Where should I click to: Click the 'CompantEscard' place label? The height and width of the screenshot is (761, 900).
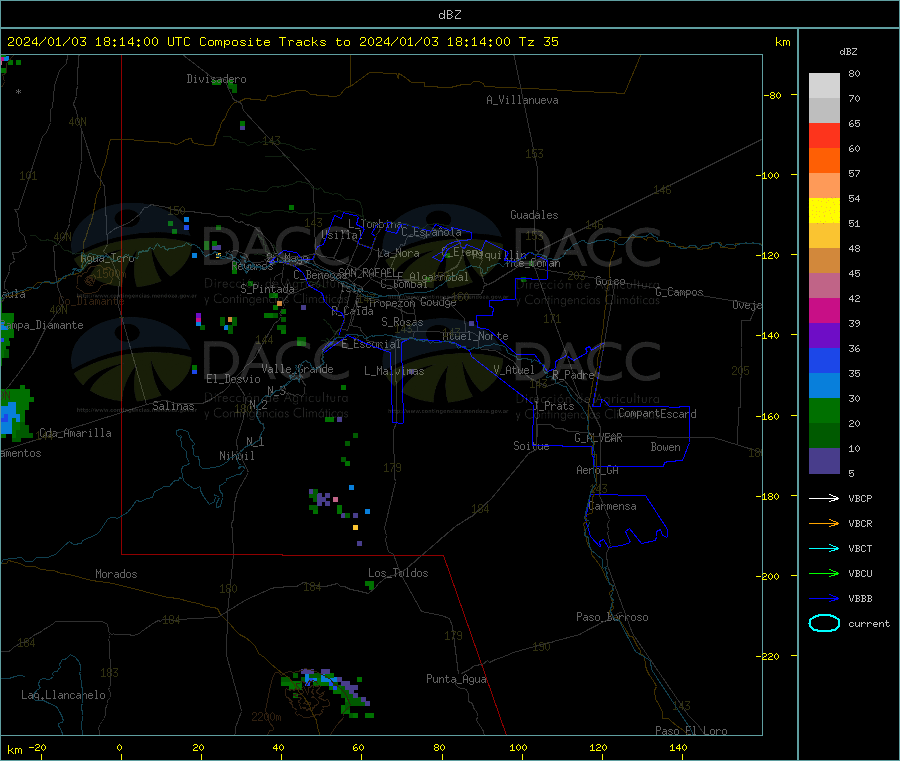coord(657,413)
